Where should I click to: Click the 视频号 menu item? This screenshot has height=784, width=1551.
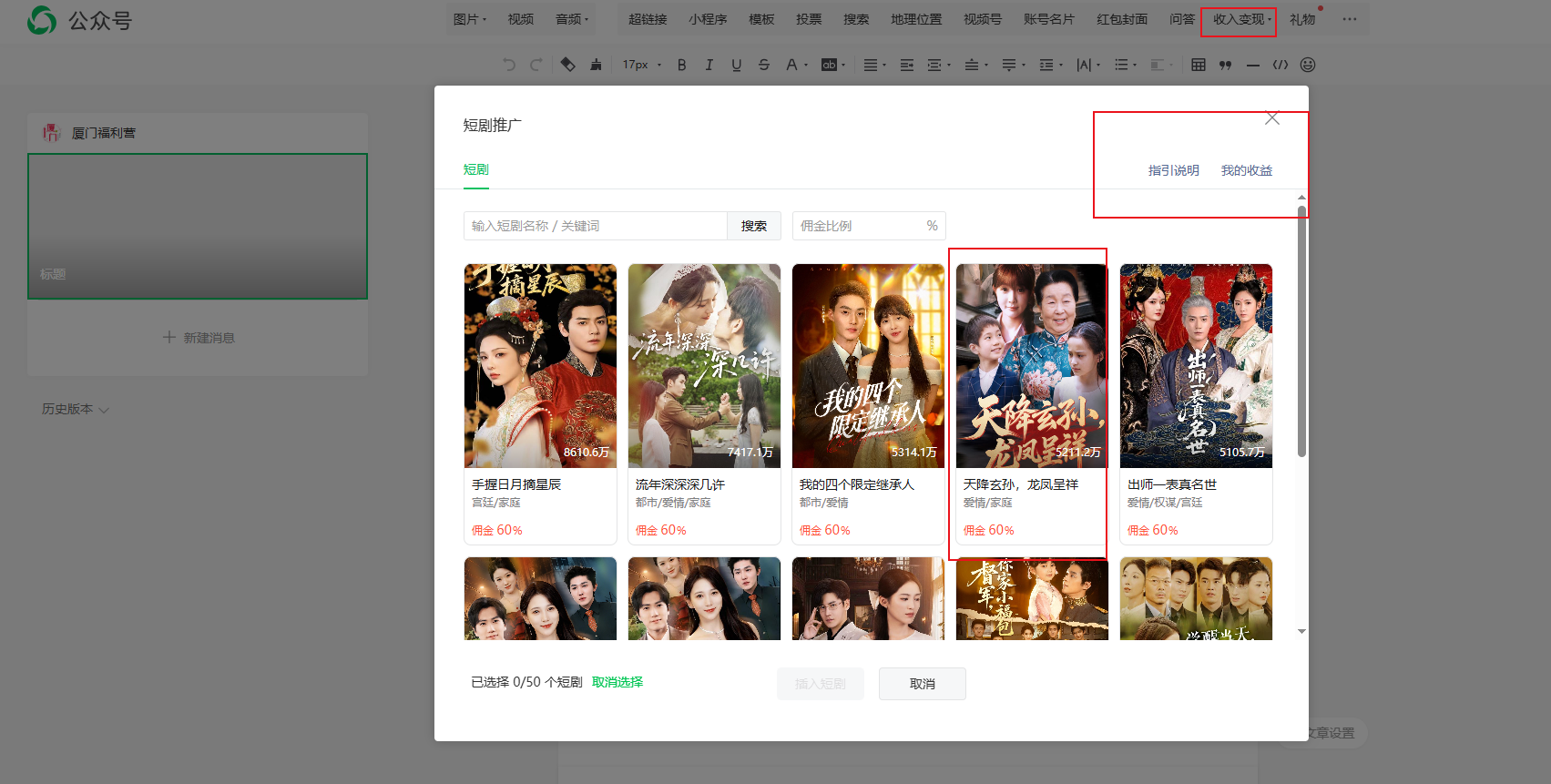coord(983,19)
